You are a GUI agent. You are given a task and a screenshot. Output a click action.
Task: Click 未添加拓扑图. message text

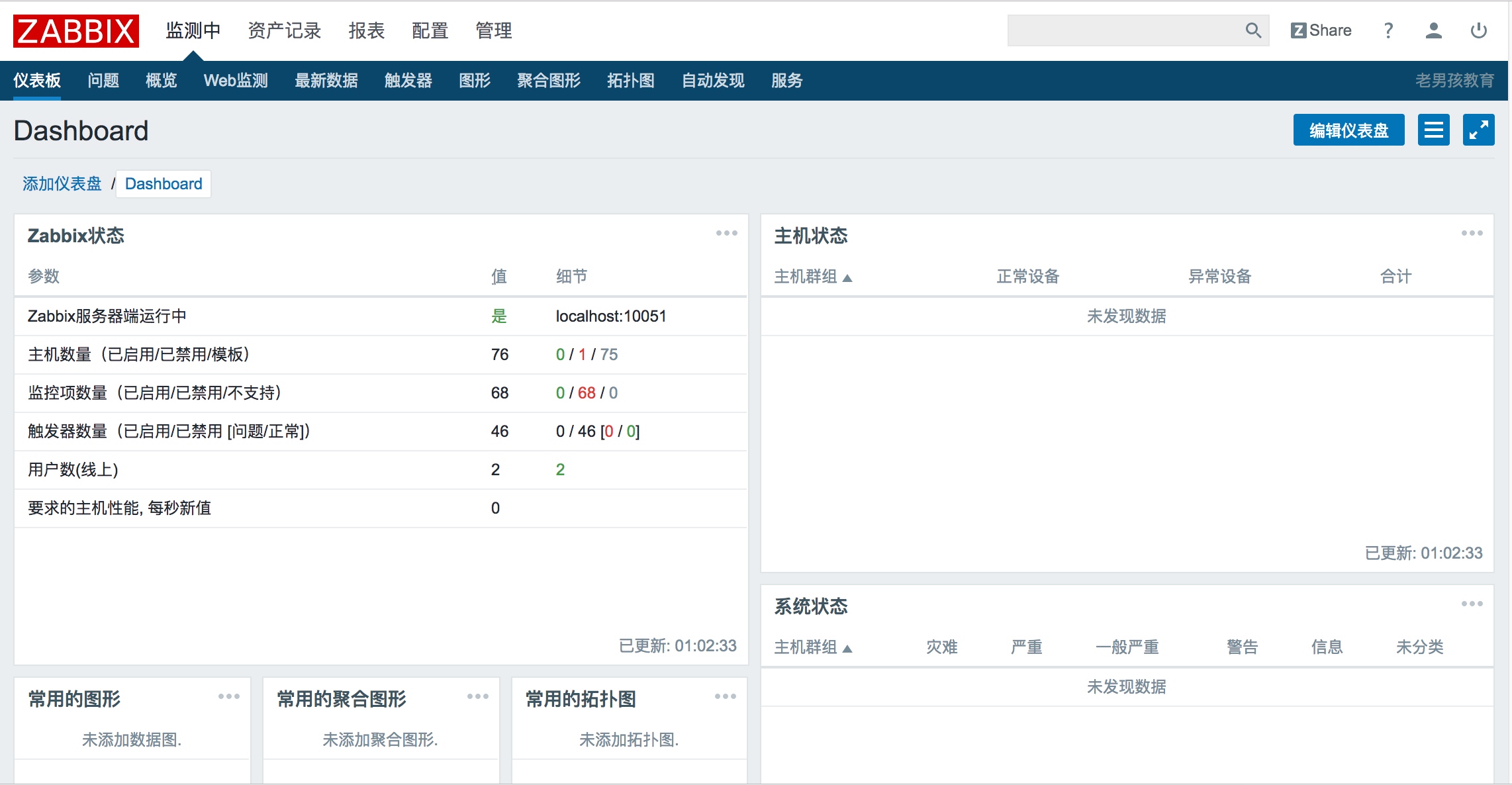(629, 740)
